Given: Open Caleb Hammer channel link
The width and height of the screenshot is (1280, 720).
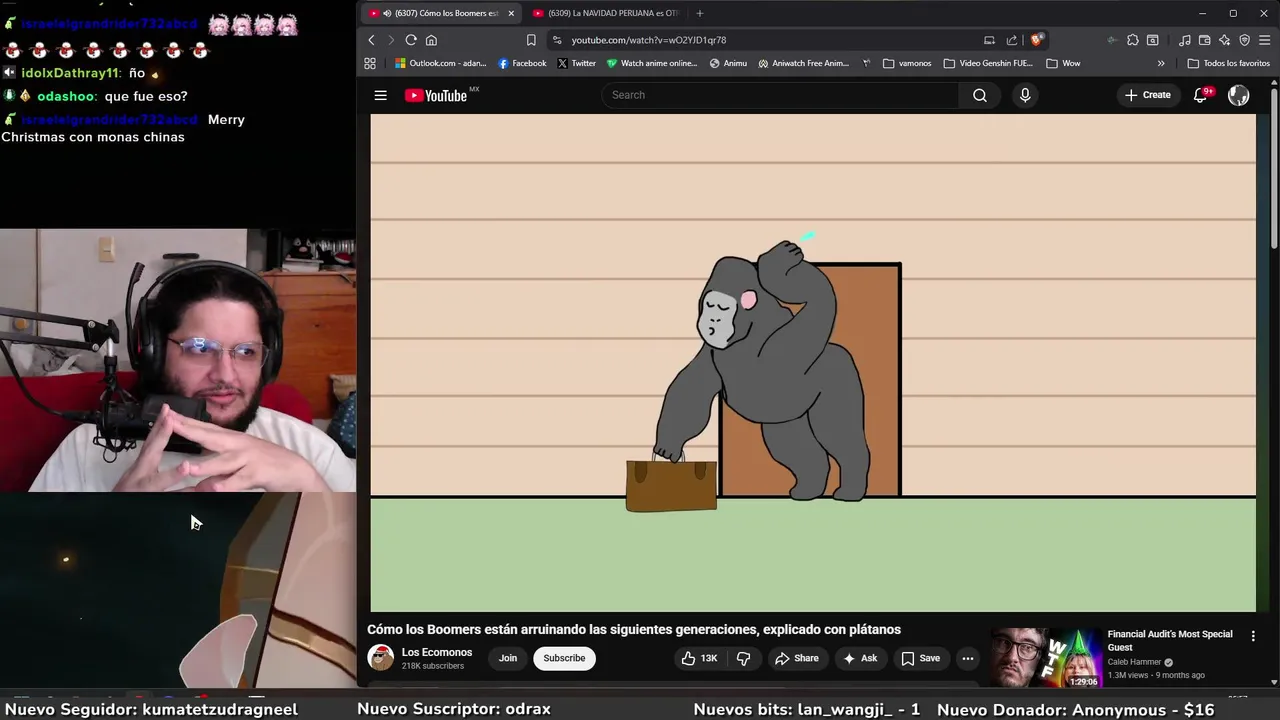Looking at the screenshot, I should pyautogui.click(x=1134, y=662).
